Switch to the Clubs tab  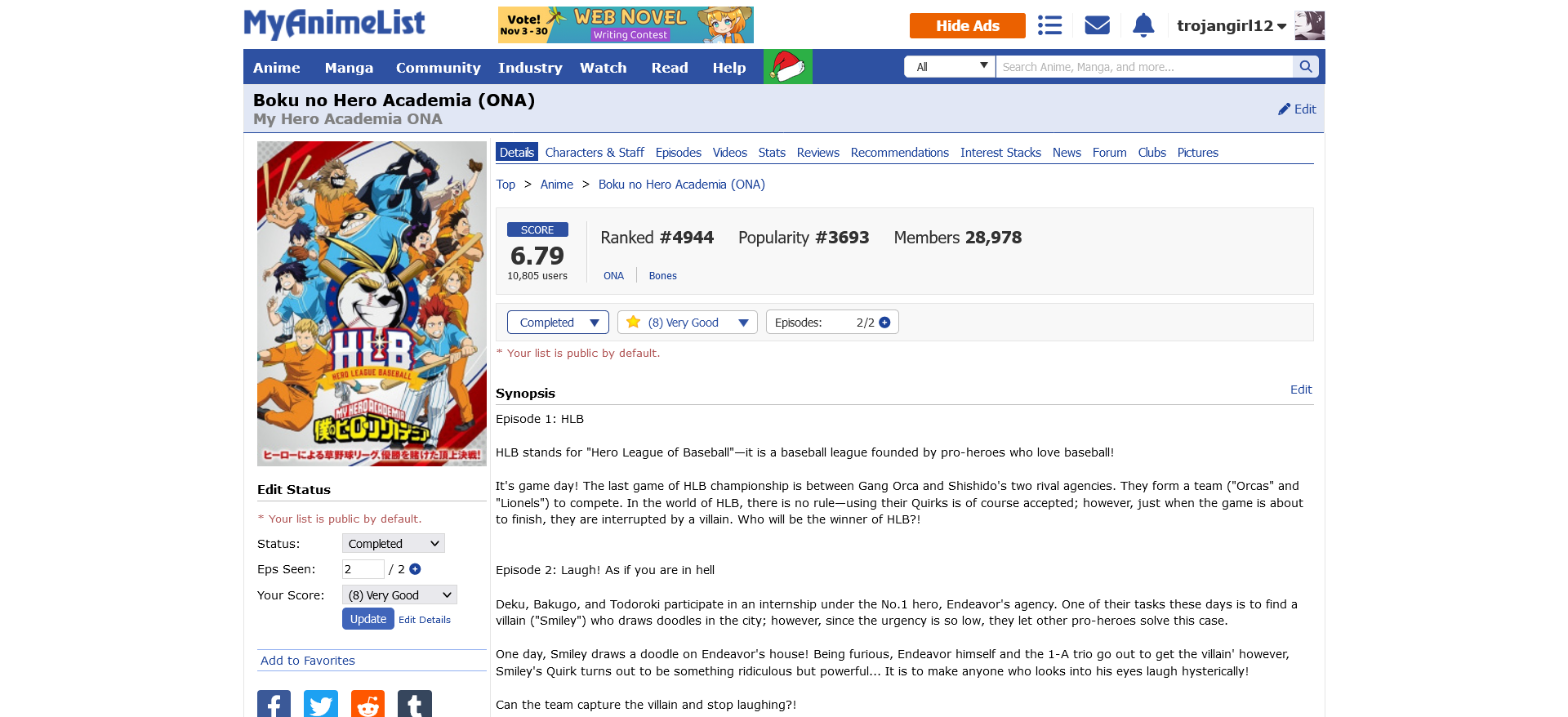tap(1151, 153)
